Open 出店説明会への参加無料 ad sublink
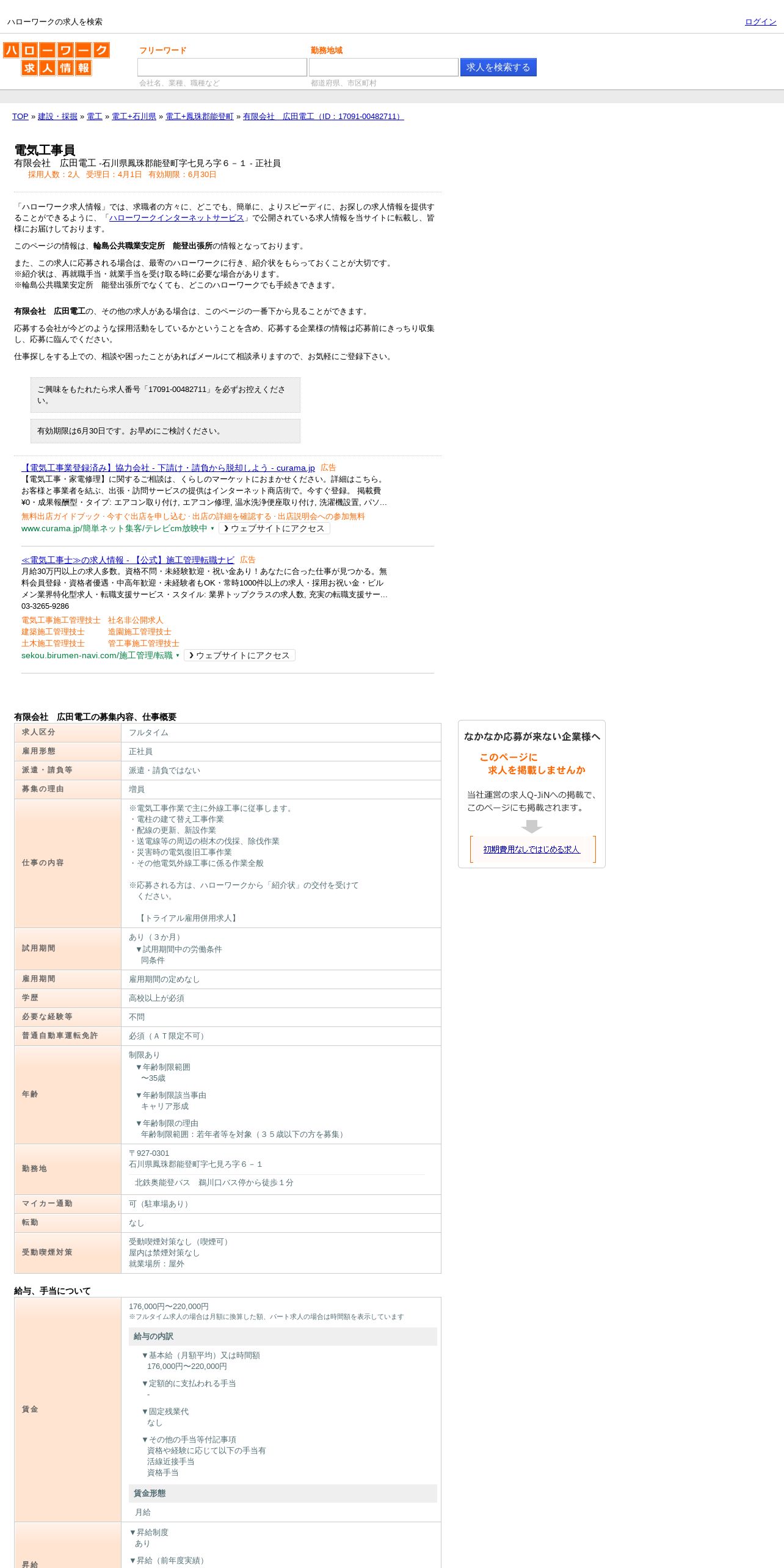This screenshot has height=1568, width=784. [321, 517]
